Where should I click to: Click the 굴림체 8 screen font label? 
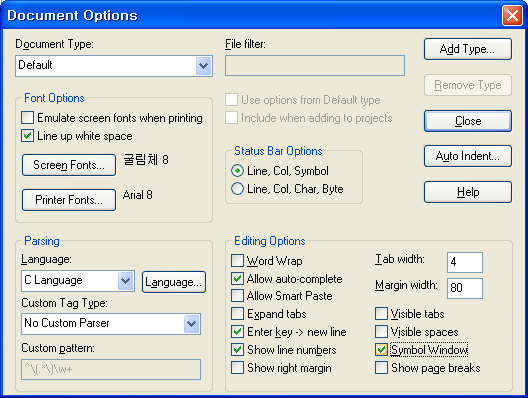pos(145,160)
